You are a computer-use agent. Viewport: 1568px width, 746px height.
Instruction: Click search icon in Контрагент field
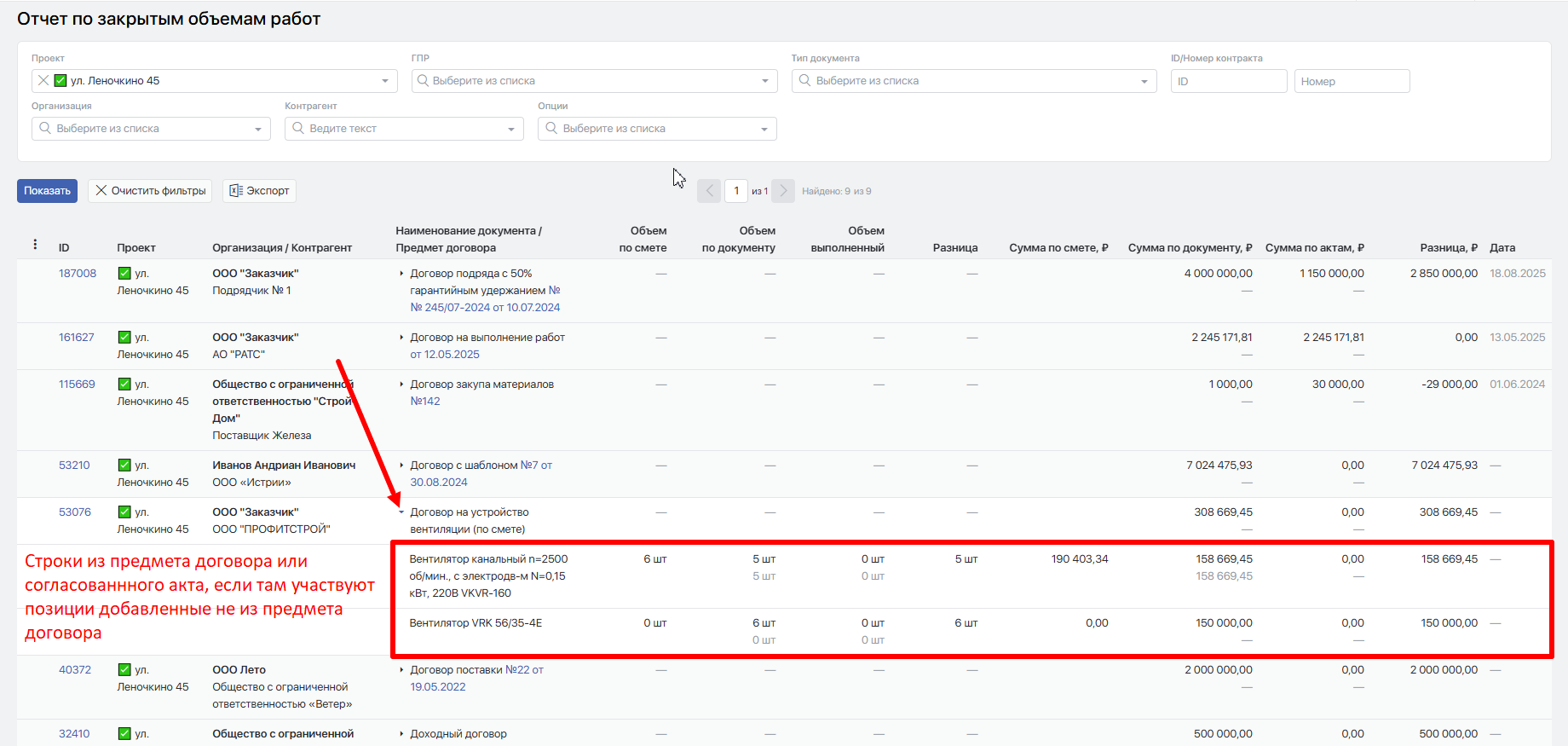pos(298,128)
